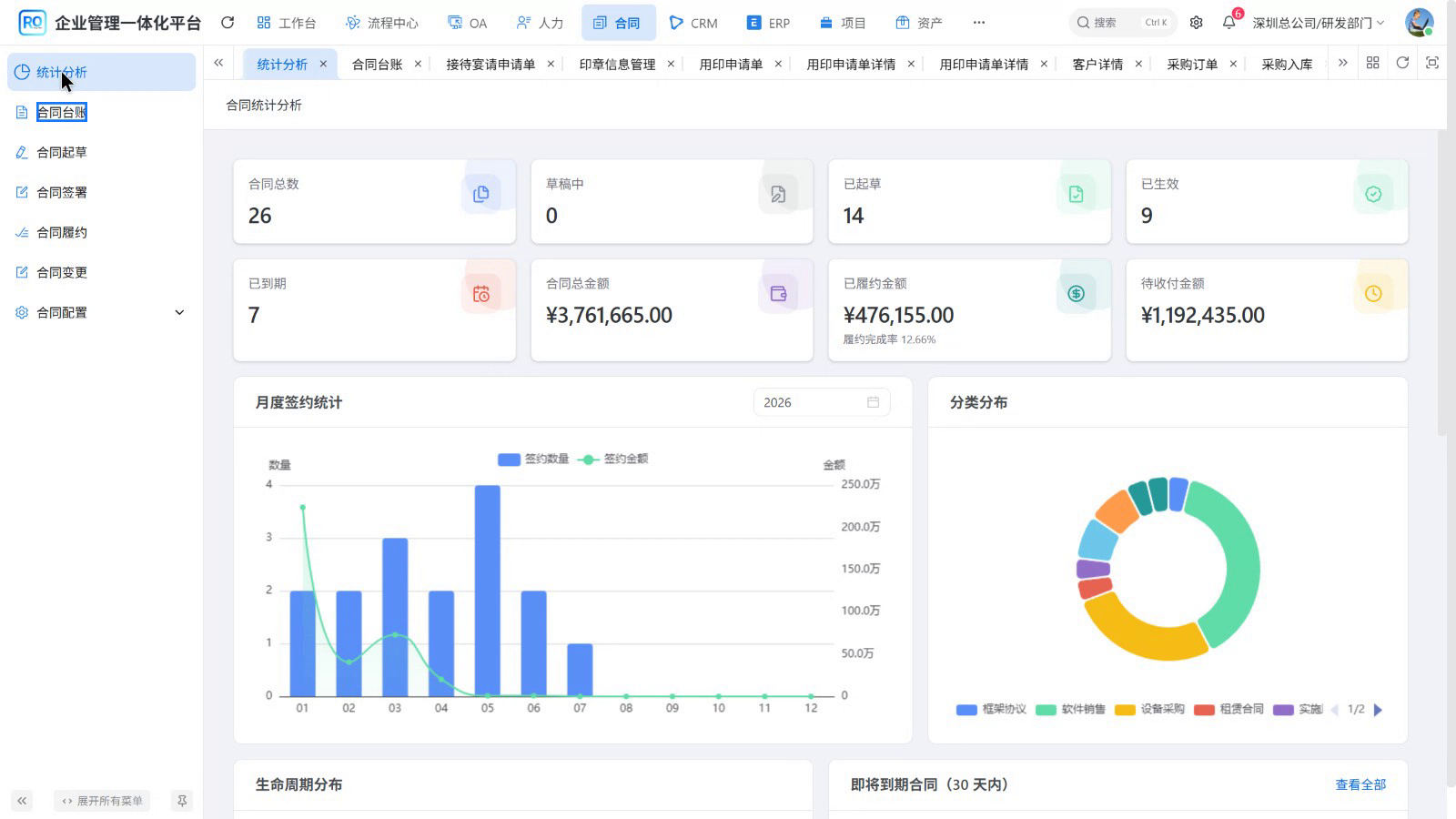Click the green 软件销售 donut segment

click(1238, 564)
